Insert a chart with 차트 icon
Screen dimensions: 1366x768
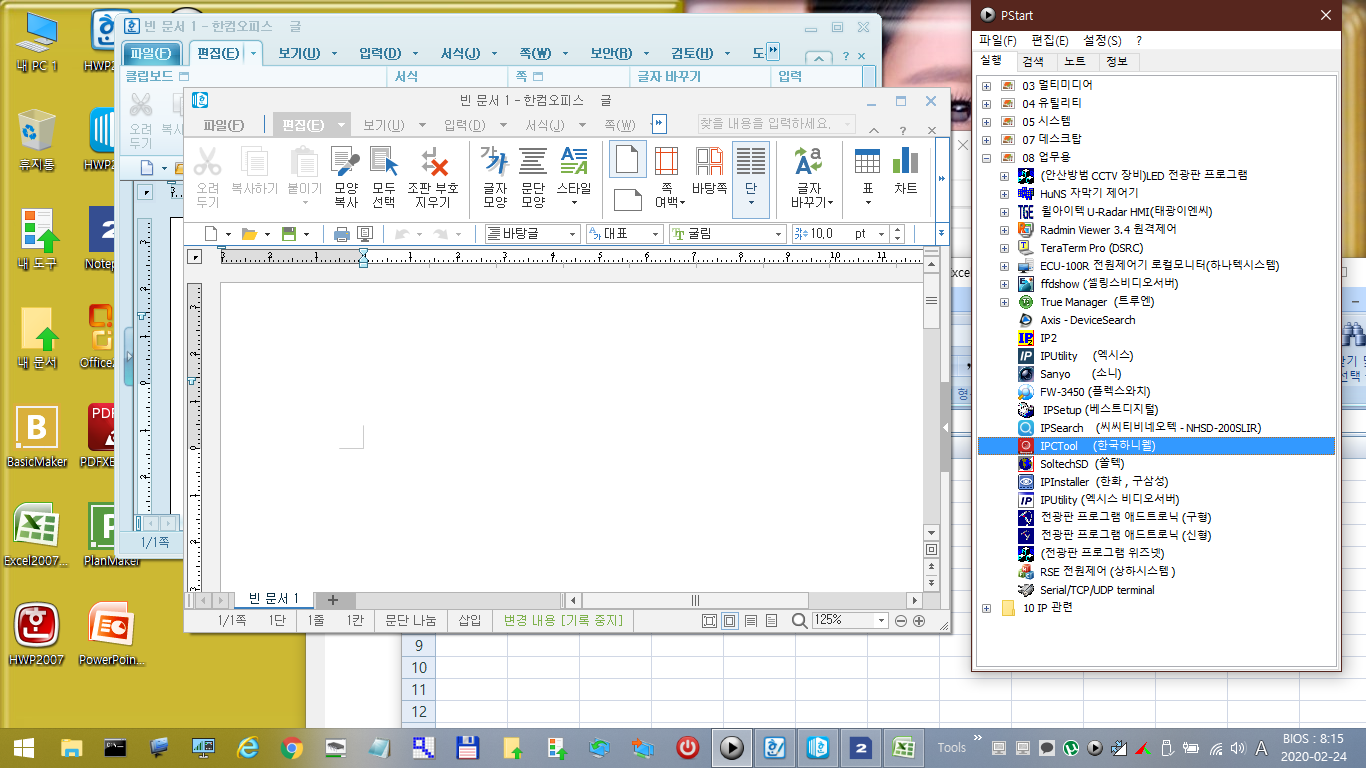tap(906, 170)
